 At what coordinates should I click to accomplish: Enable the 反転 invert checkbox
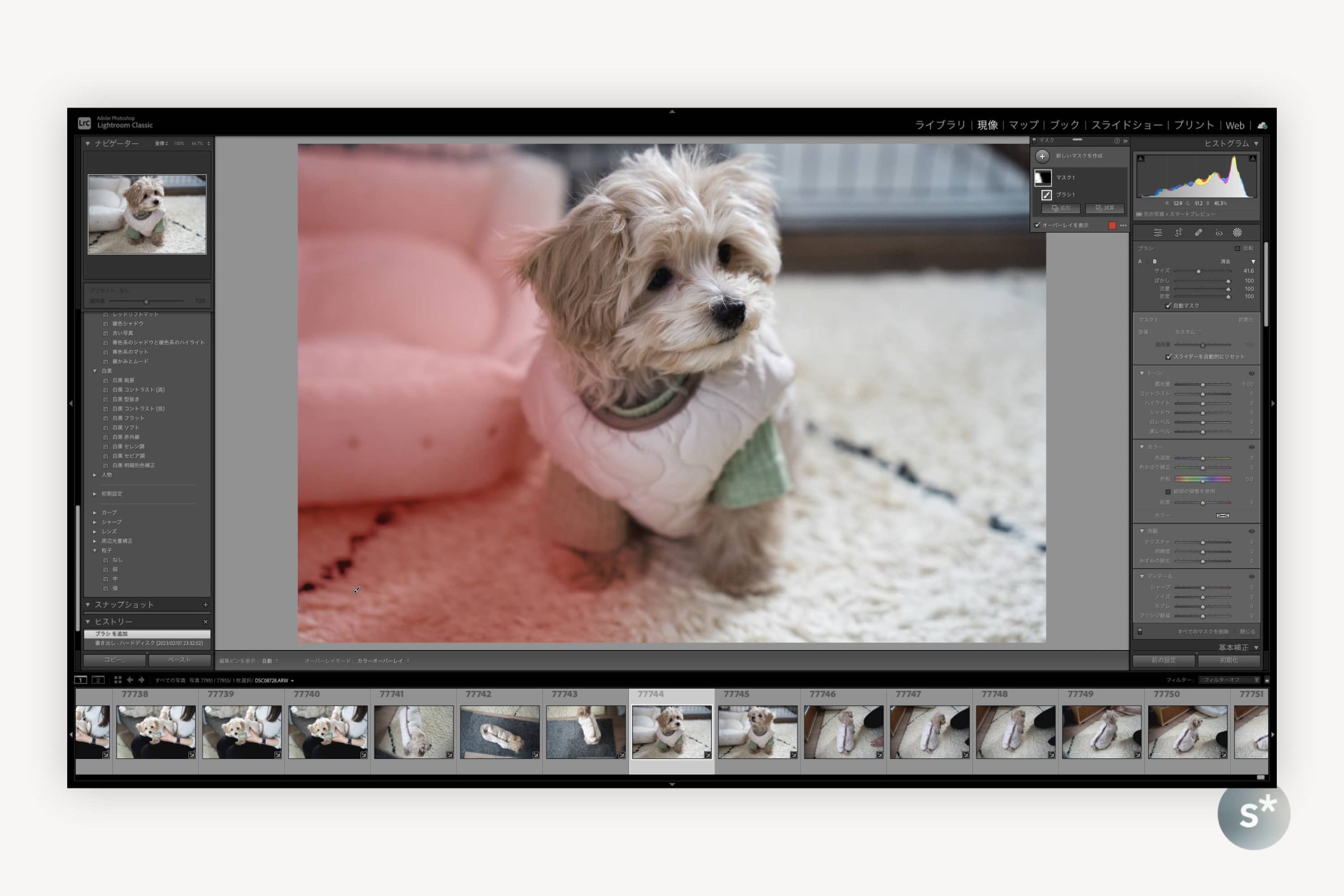(1237, 249)
